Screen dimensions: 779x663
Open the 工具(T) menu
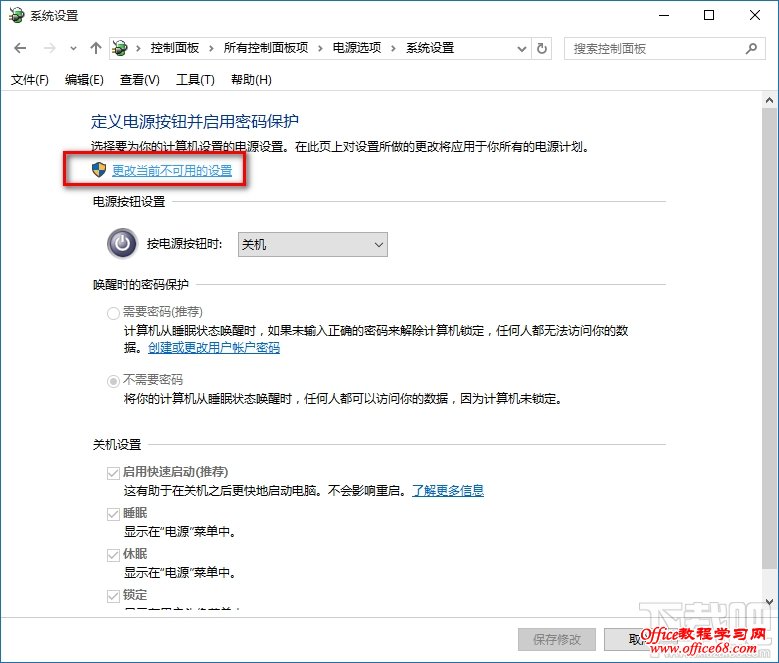195,79
